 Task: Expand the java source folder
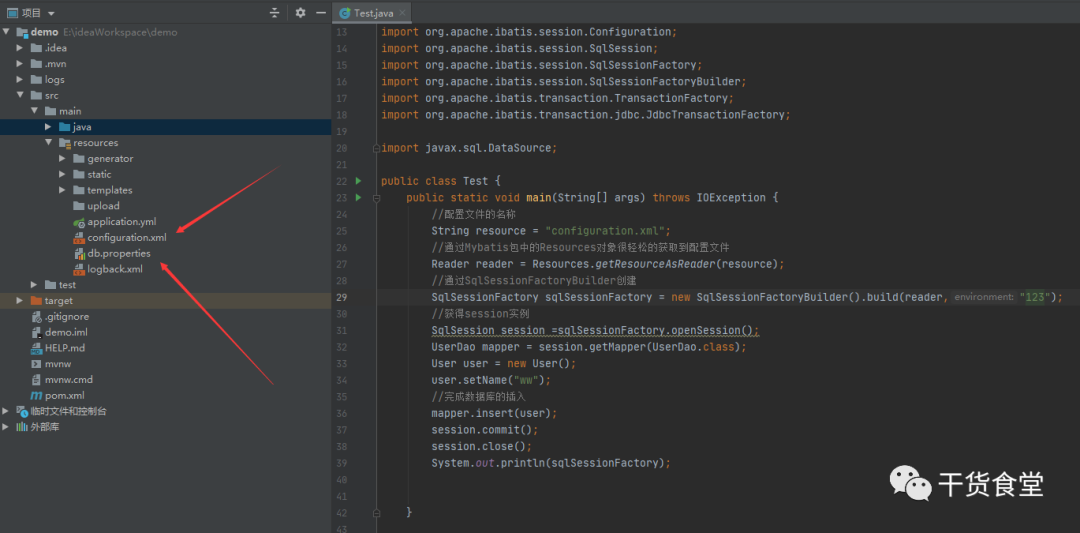tap(48, 127)
